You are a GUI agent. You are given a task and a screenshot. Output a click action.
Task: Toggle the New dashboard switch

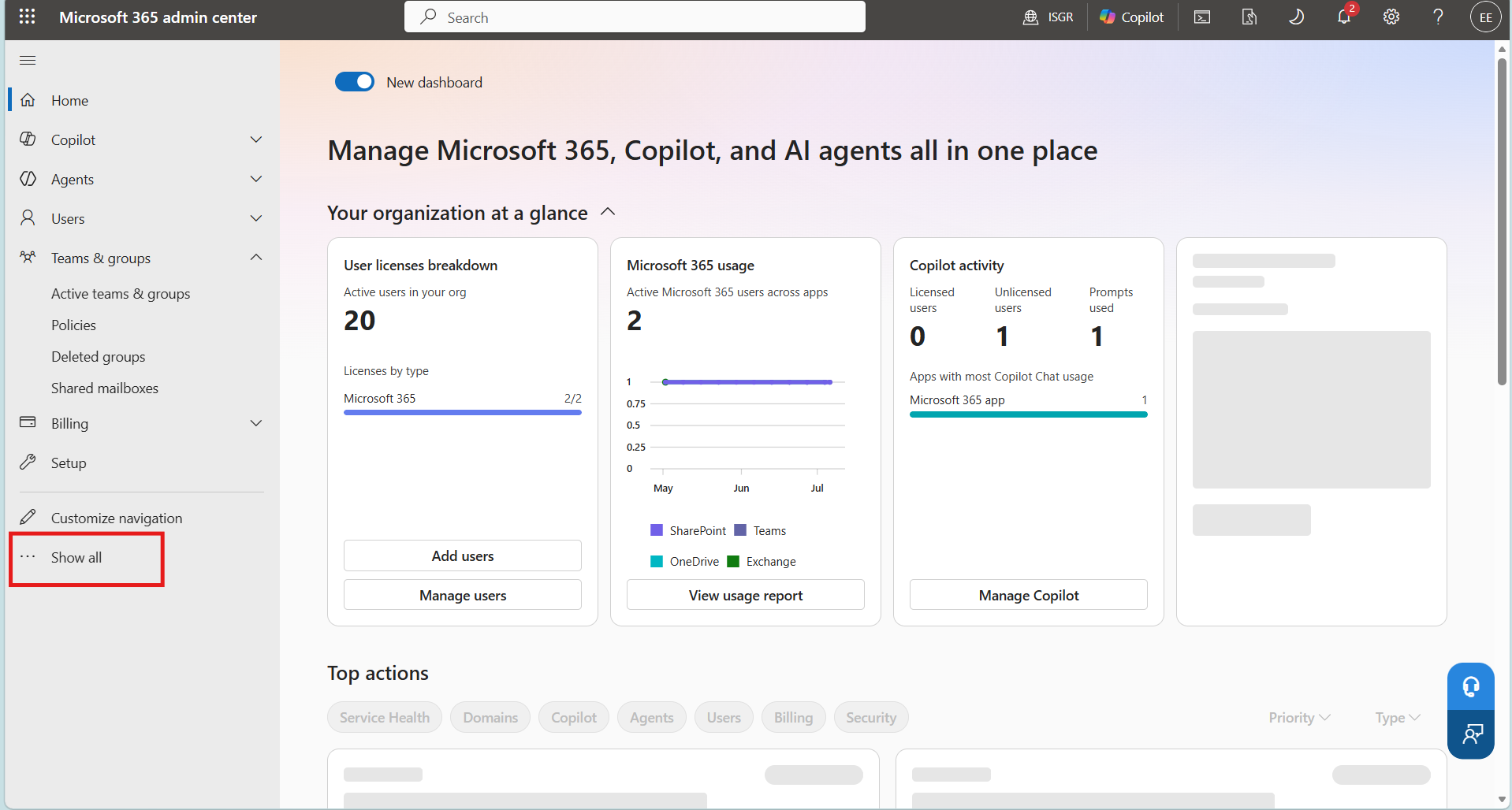355,82
